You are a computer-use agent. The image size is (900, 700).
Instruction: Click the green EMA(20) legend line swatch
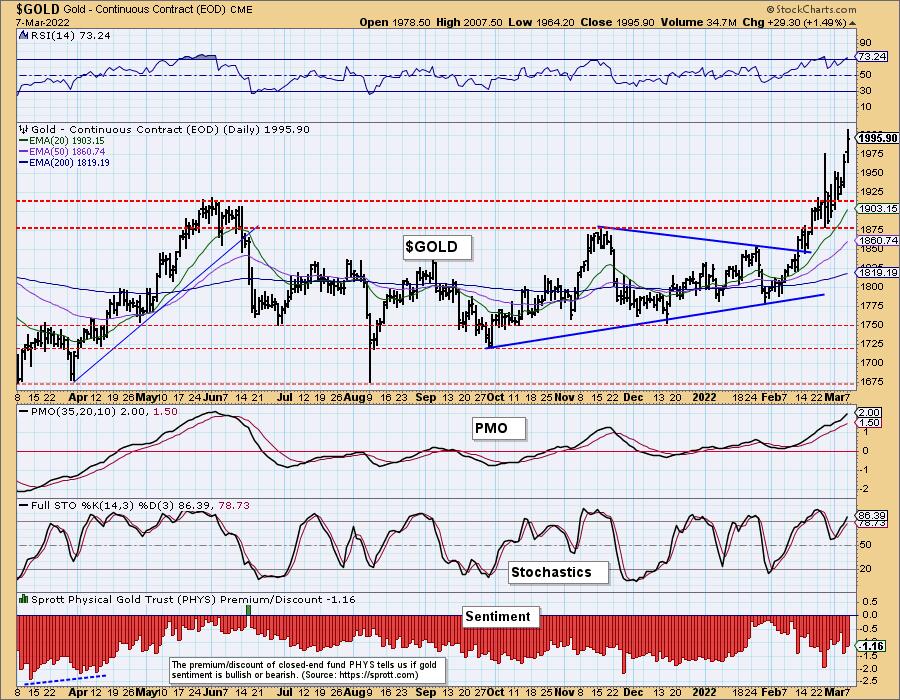[24, 141]
